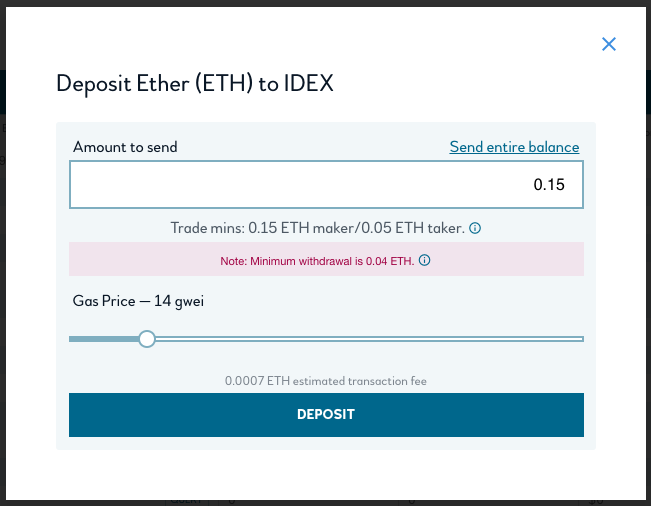Click the Trade mins maker/taker text
Screen dimensions: 651x506
pos(318,228)
